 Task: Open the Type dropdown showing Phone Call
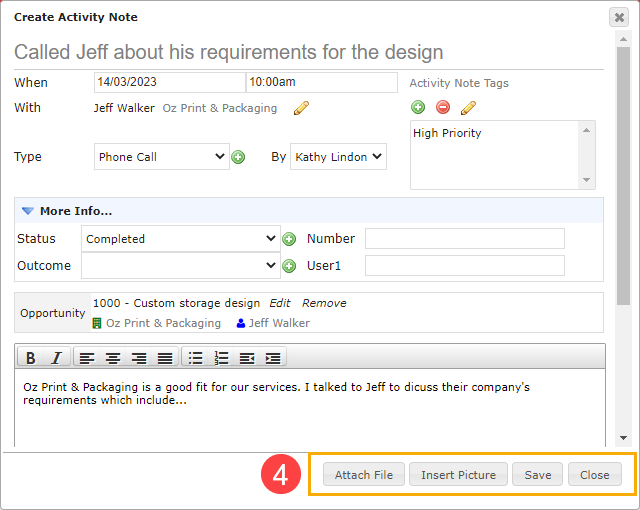[x=162, y=157]
